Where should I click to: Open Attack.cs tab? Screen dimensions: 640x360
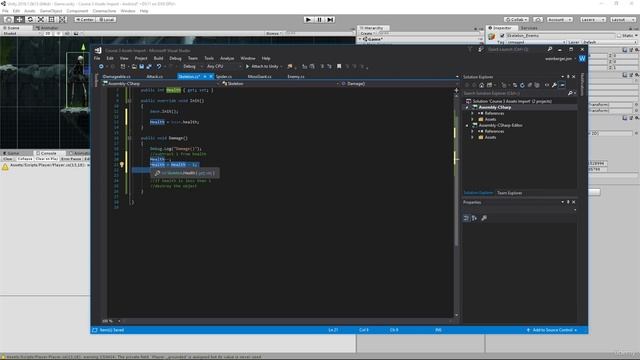click(x=154, y=76)
